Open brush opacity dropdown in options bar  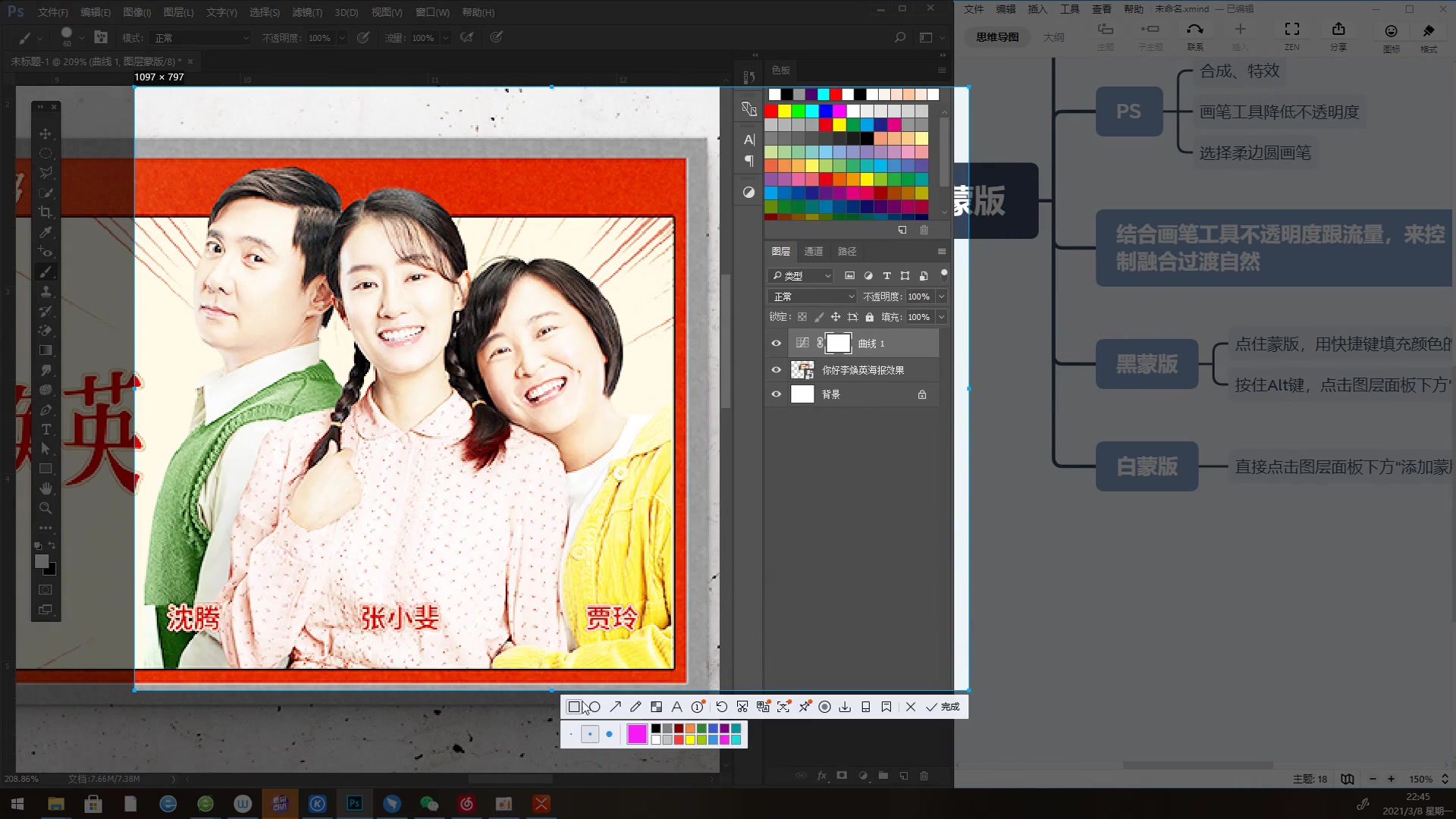[x=342, y=38]
